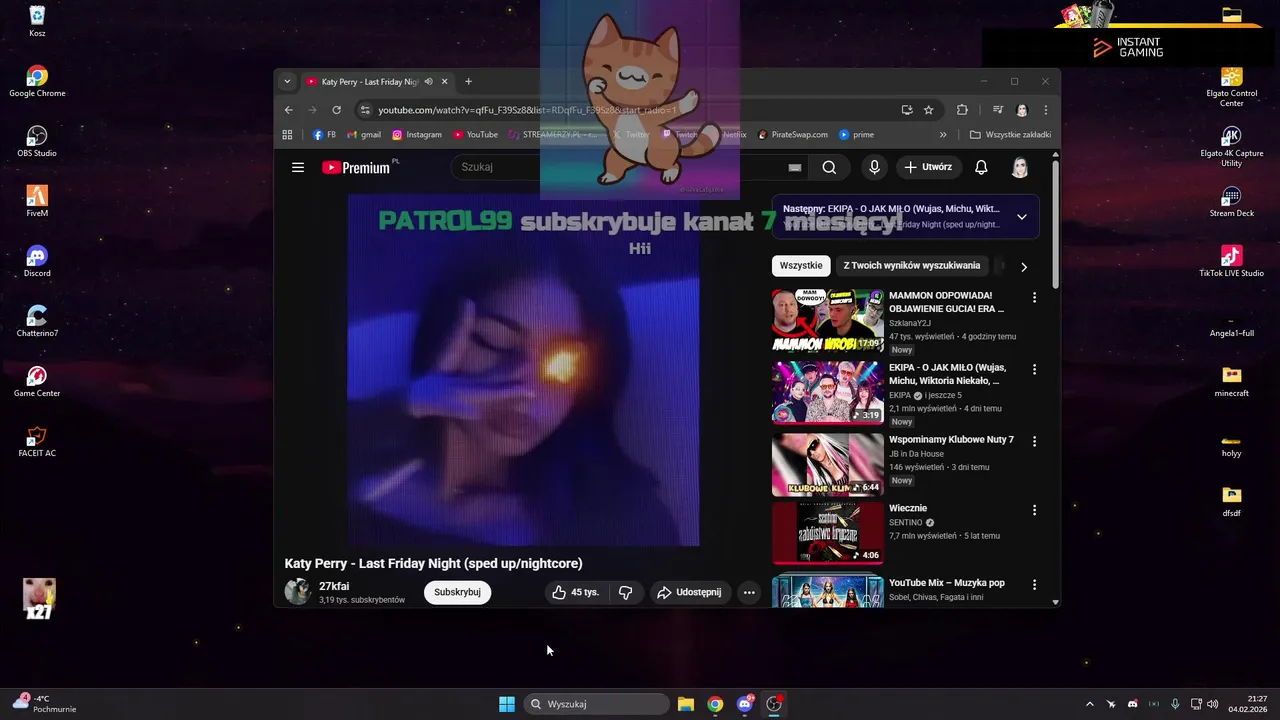This screenshot has width=1280, height=720.
Task: Select TikTok LIVE Studio desktop icon
Action: coord(1231,260)
